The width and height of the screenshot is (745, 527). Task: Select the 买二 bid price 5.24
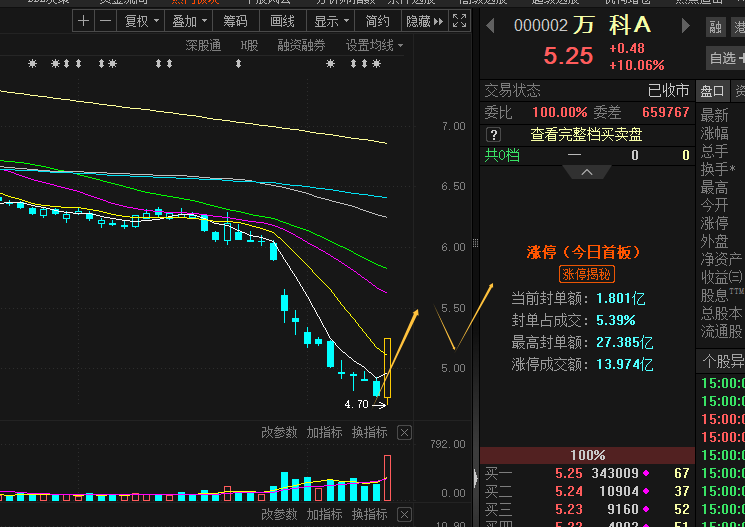click(x=569, y=491)
